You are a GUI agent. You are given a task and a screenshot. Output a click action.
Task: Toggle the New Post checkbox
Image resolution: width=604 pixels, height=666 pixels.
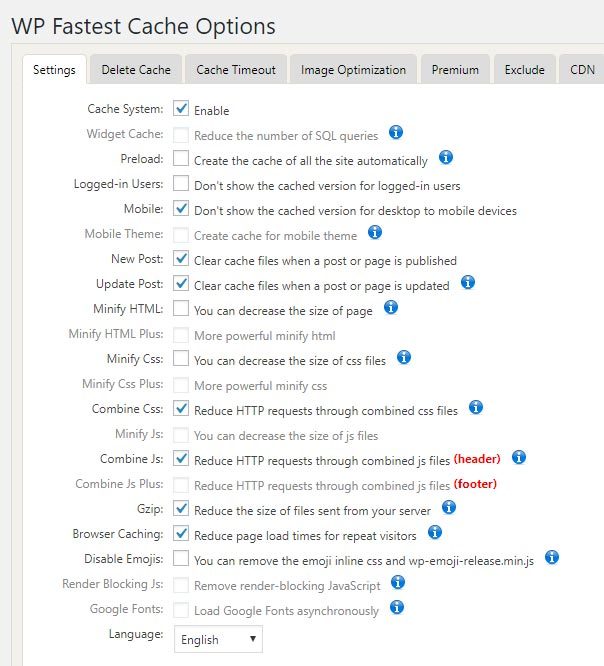(181, 258)
